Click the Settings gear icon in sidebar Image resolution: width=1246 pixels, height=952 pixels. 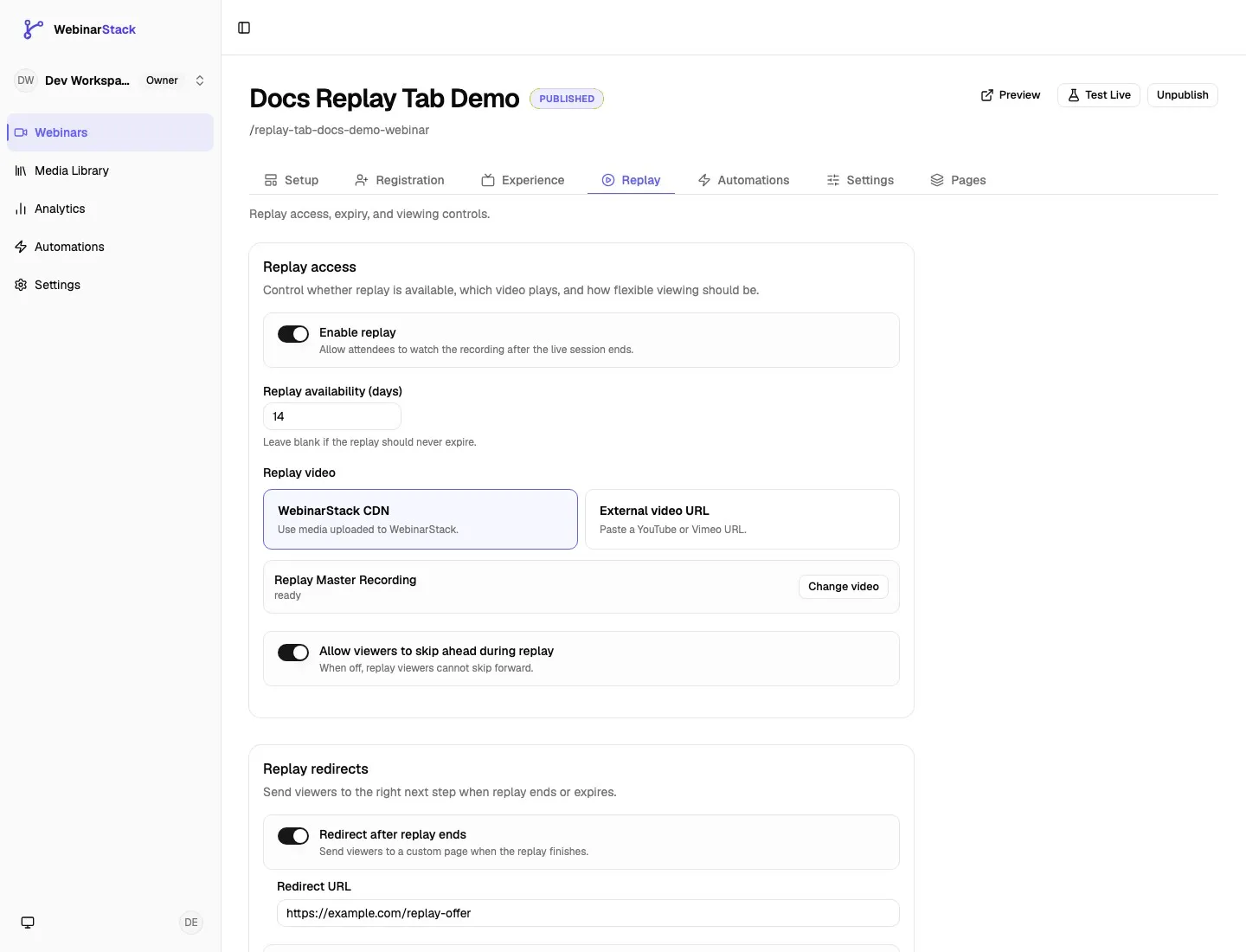pyautogui.click(x=21, y=285)
